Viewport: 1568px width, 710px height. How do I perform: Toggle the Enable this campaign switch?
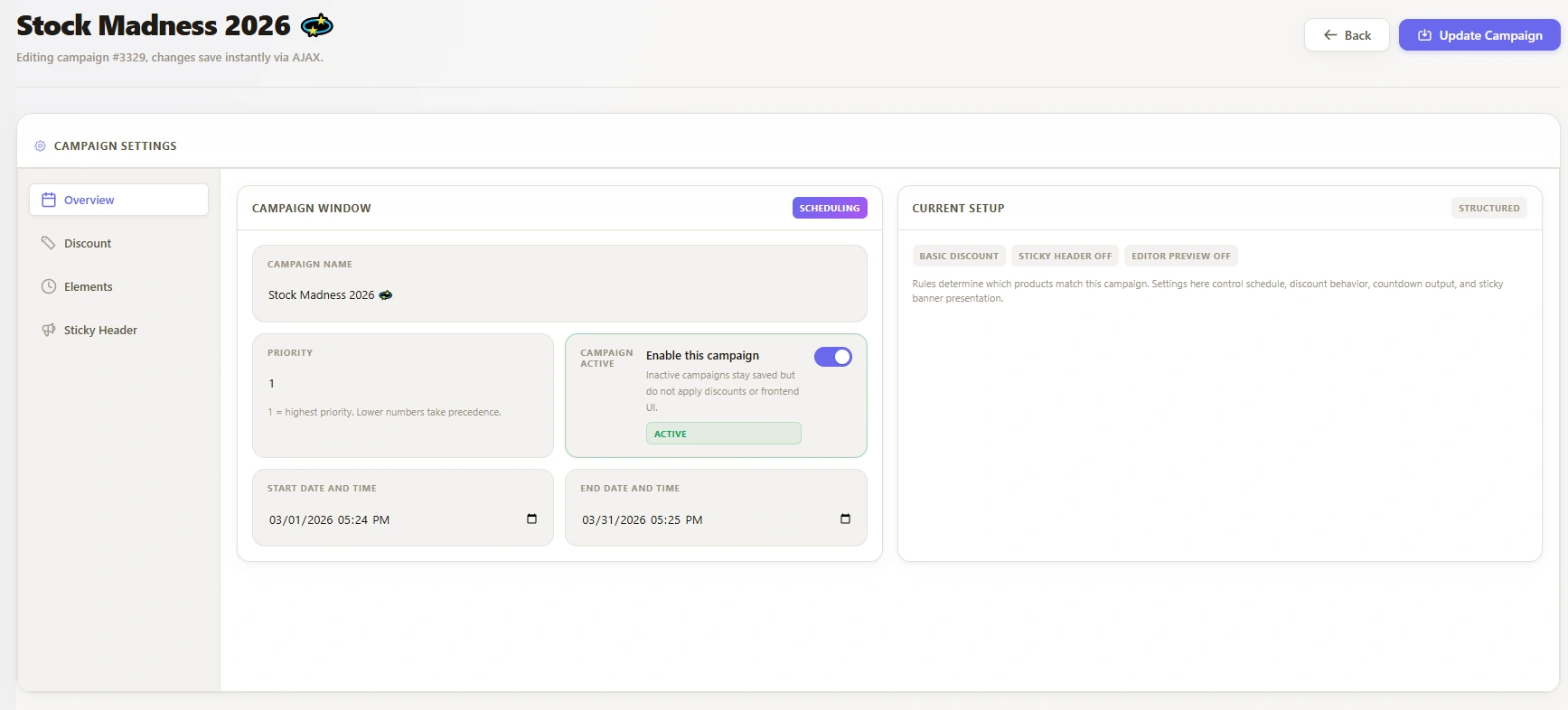(832, 357)
